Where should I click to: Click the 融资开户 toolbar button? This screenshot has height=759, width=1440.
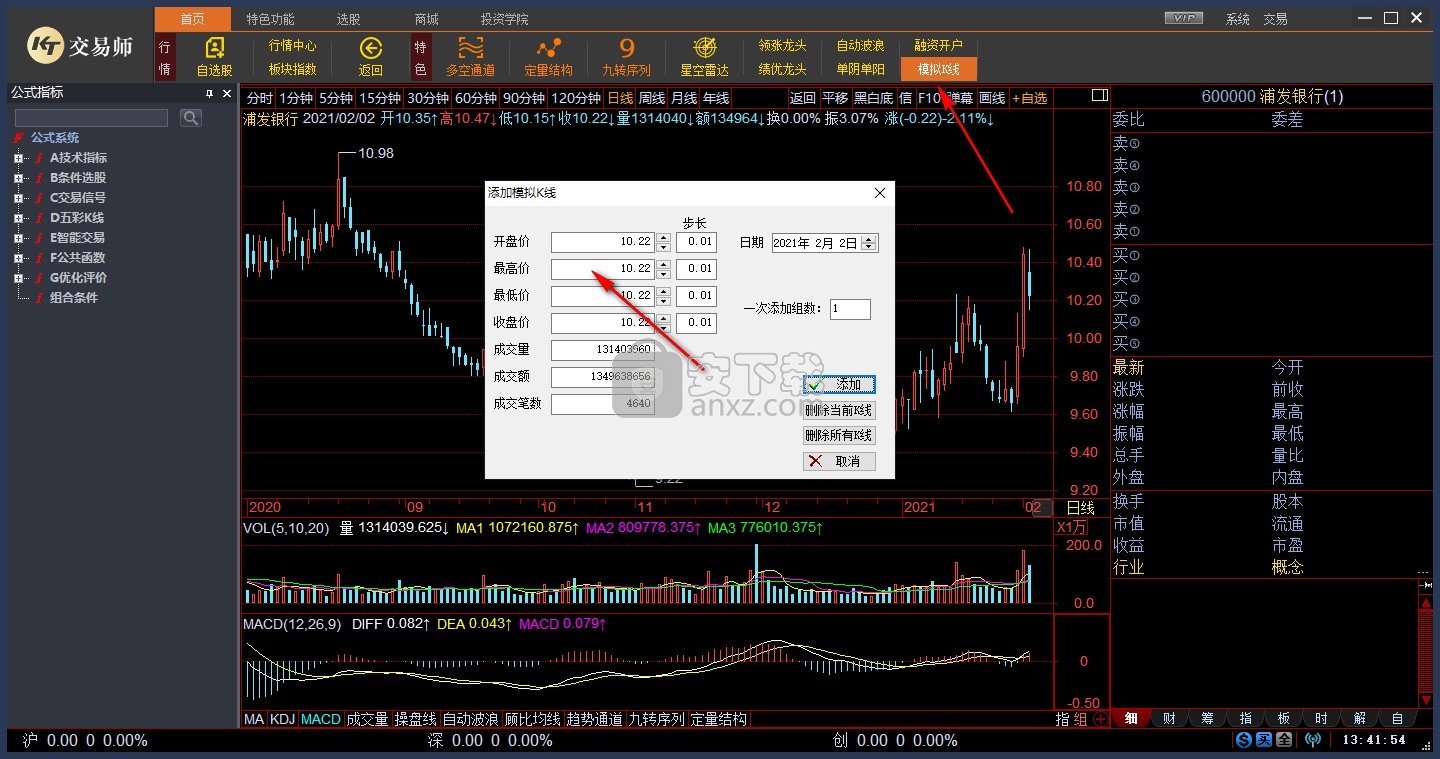coord(939,46)
